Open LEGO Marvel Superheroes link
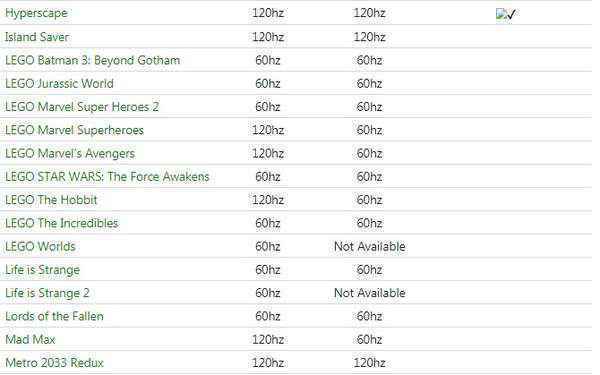The image size is (600, 375). (x=74, y=130)
